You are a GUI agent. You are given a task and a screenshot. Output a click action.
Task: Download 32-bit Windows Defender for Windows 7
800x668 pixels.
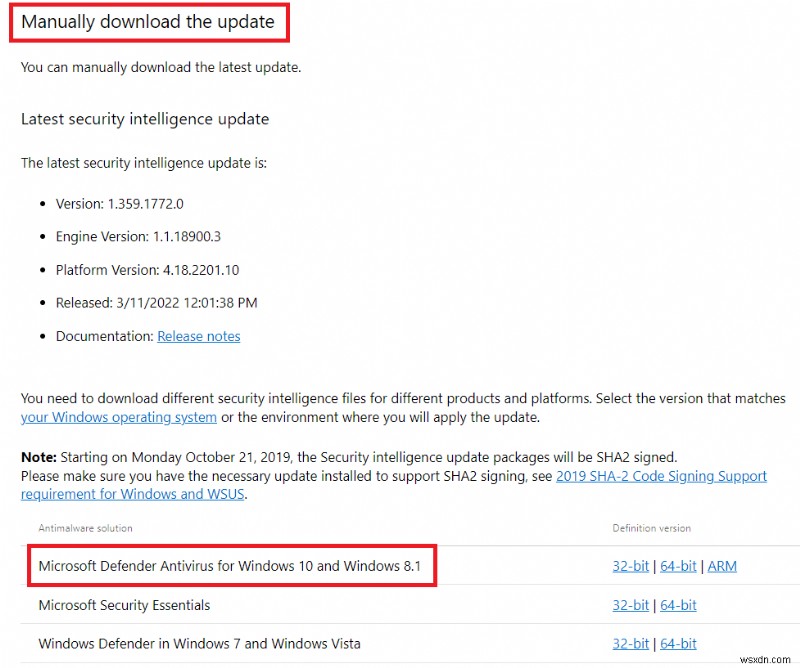[630, 643]
